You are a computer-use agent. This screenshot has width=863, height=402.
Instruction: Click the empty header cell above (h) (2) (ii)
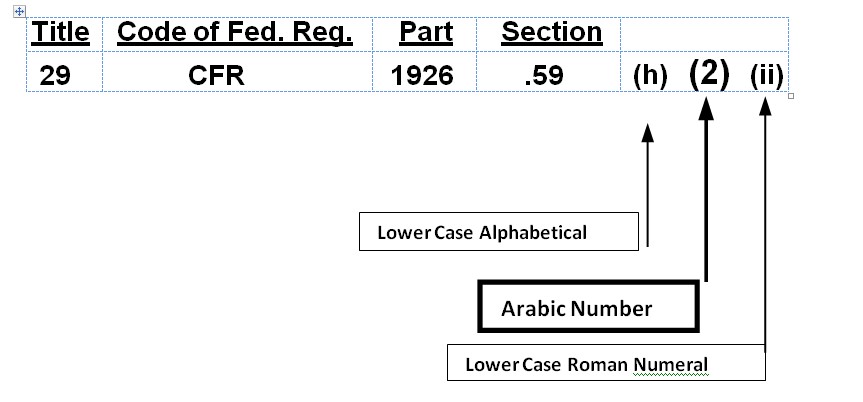705,33
